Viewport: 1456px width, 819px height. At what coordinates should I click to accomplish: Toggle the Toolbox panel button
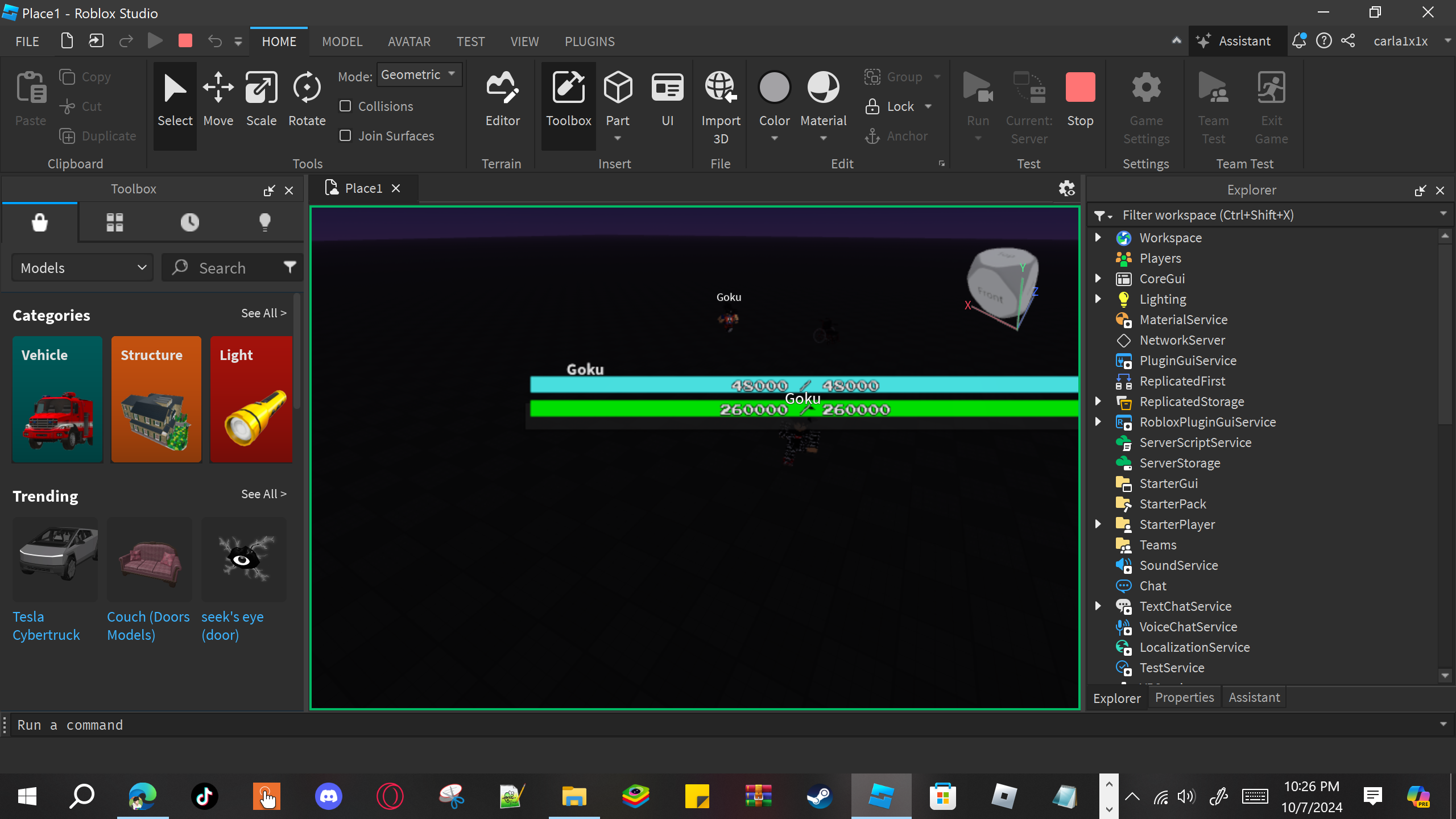[568, 100]
